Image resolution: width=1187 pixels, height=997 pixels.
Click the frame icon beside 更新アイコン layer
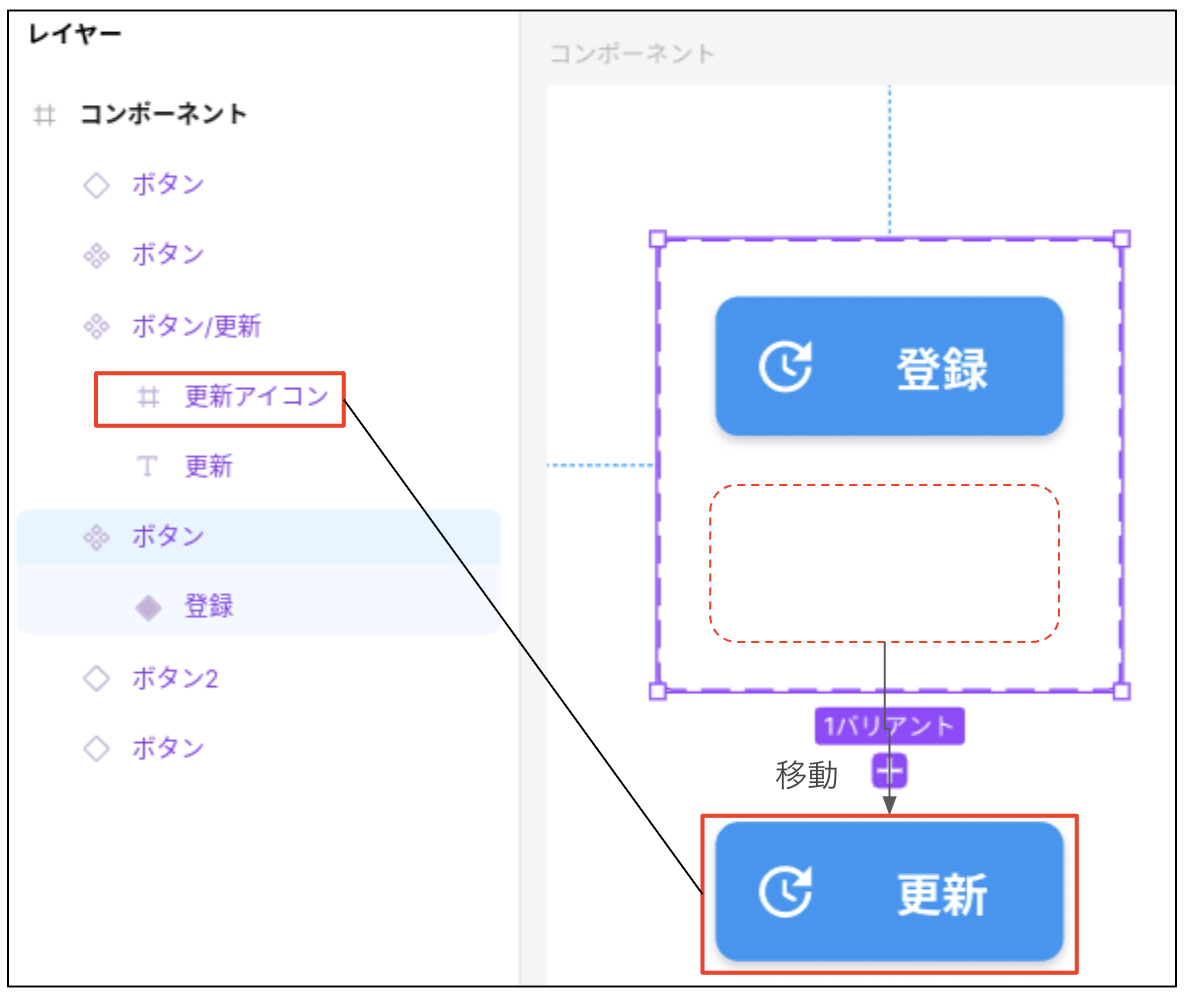point(148,397)
